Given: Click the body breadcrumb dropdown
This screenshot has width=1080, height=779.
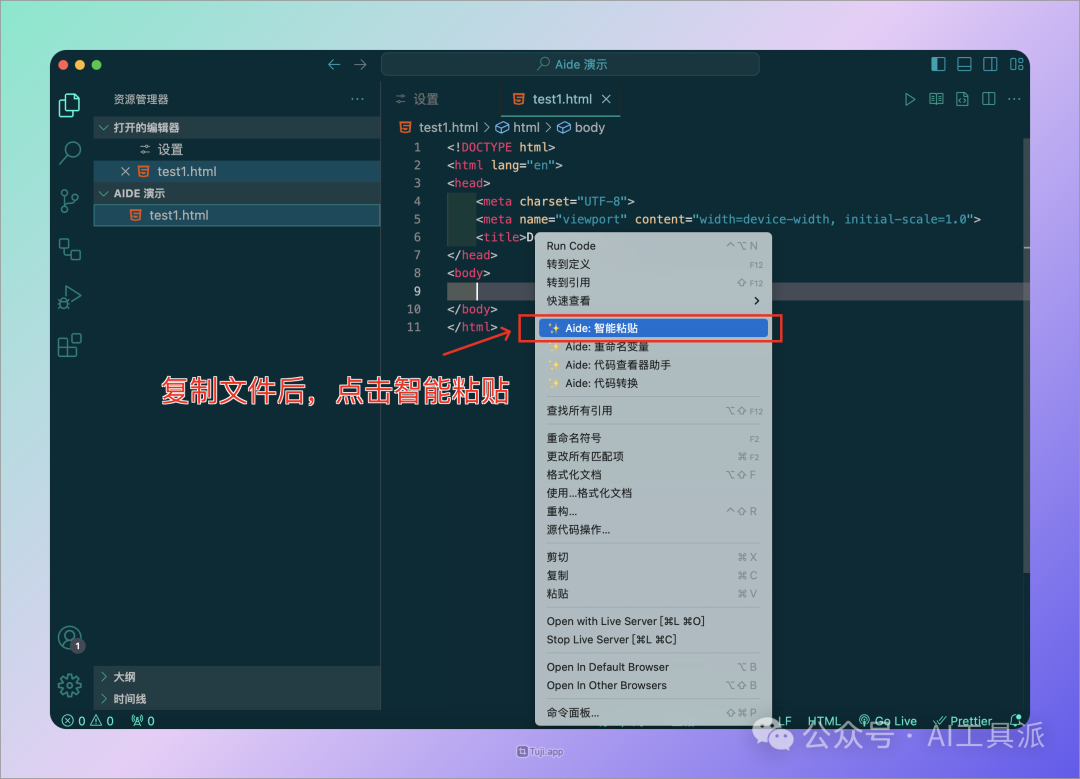Looking at the screenshot, I should (x=581, y=127).
